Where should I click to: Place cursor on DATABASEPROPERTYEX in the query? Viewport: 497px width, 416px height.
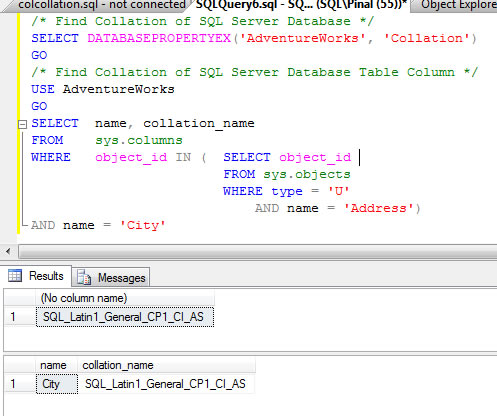(x=159, y=38)
